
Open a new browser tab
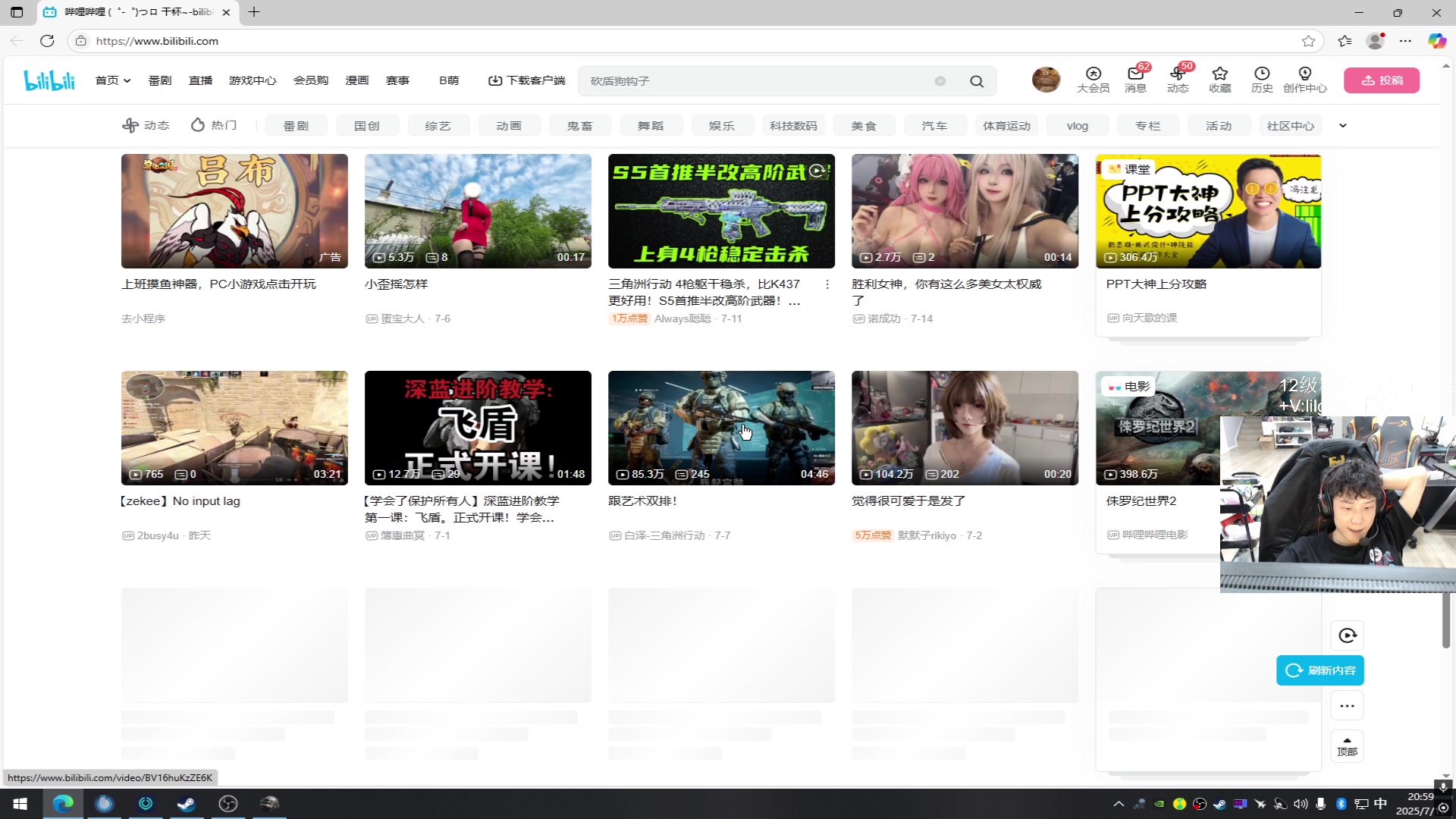(254, 12)
